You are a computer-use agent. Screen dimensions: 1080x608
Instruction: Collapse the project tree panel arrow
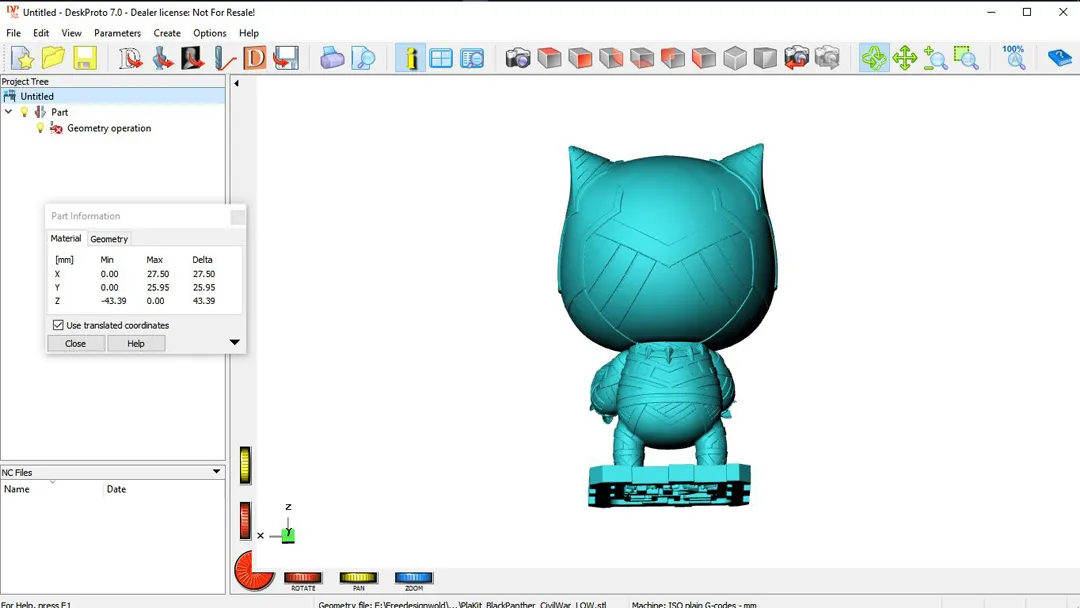236,83
